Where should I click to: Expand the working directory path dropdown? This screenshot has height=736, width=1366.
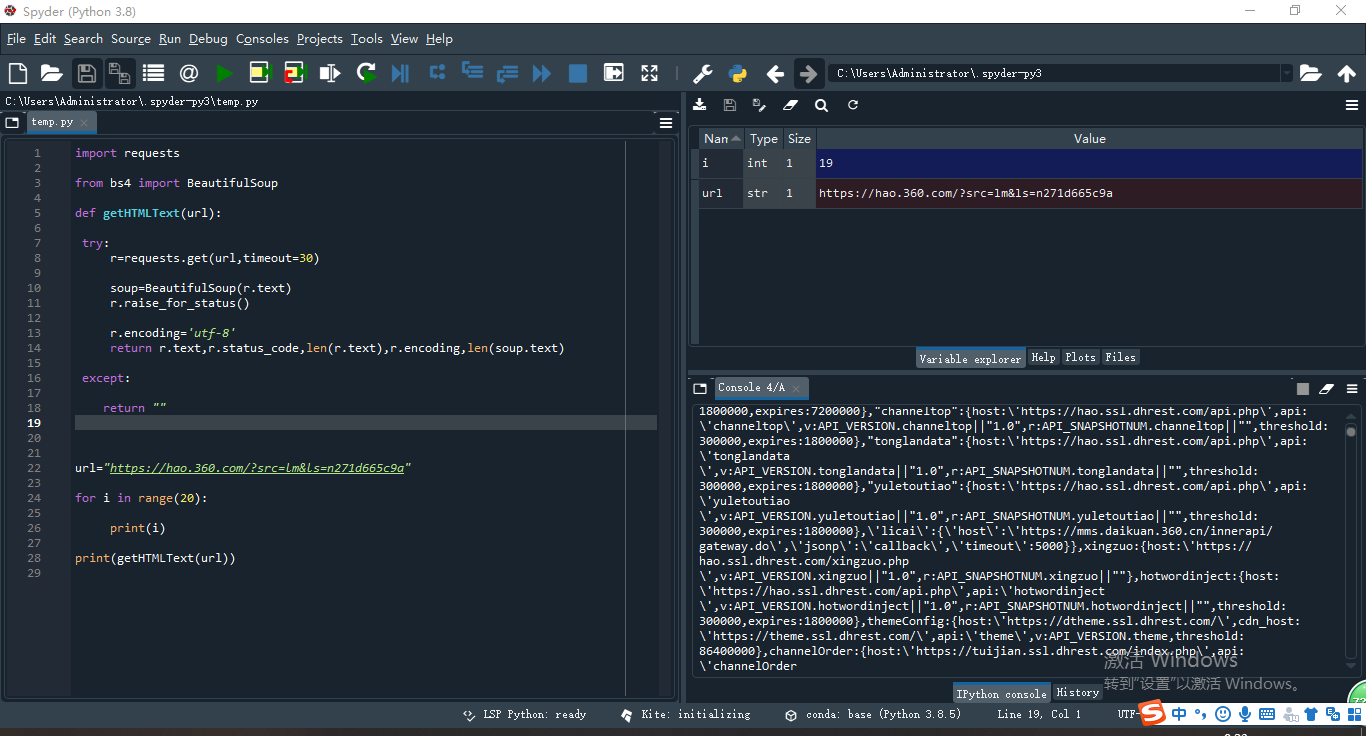(1286, 73)
